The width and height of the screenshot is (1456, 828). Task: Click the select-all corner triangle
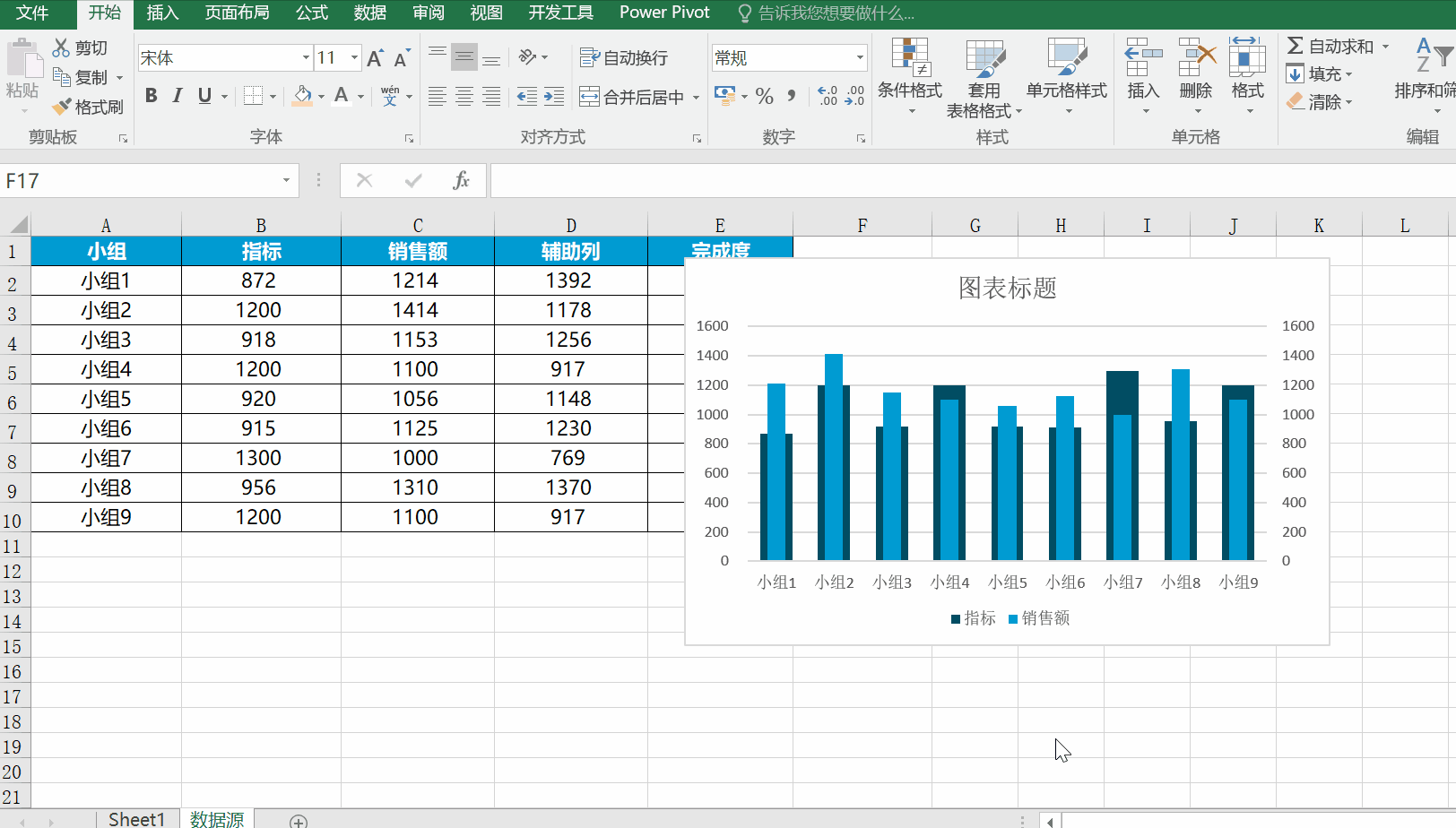click(x=17, y=224)
